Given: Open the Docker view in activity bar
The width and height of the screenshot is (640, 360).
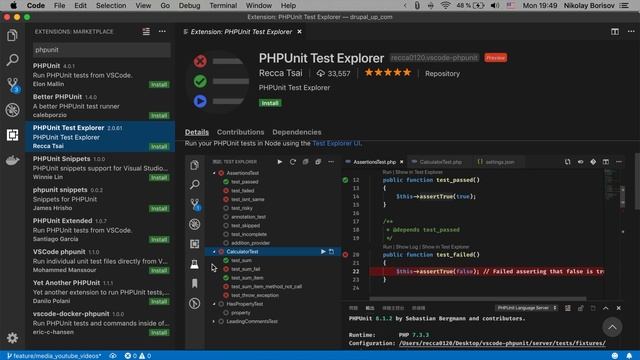Looking at the screenshot, I should coord(12,160).
